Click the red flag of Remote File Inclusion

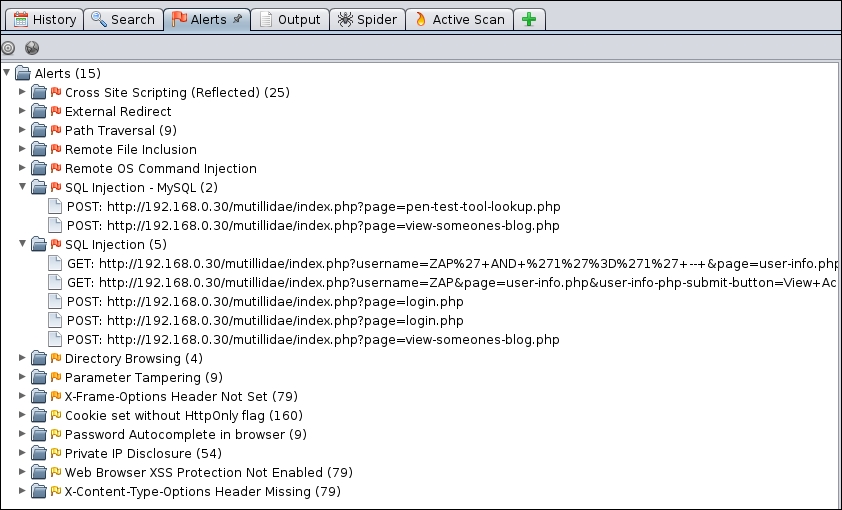[x=56, y=149]
